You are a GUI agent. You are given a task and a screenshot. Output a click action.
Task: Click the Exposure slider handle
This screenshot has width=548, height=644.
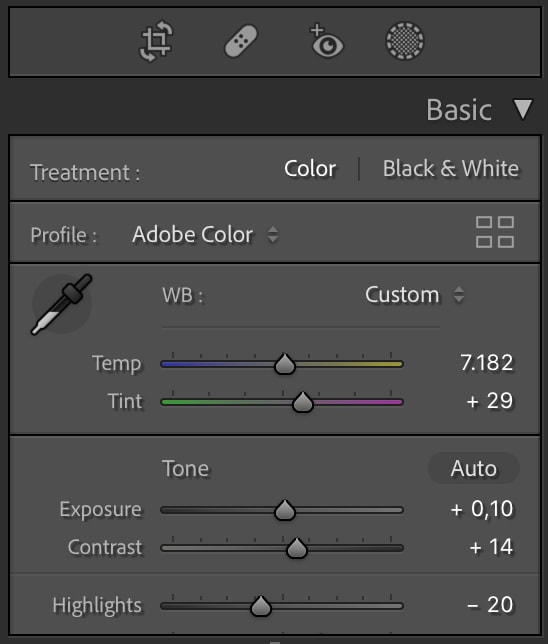point(285,510)
